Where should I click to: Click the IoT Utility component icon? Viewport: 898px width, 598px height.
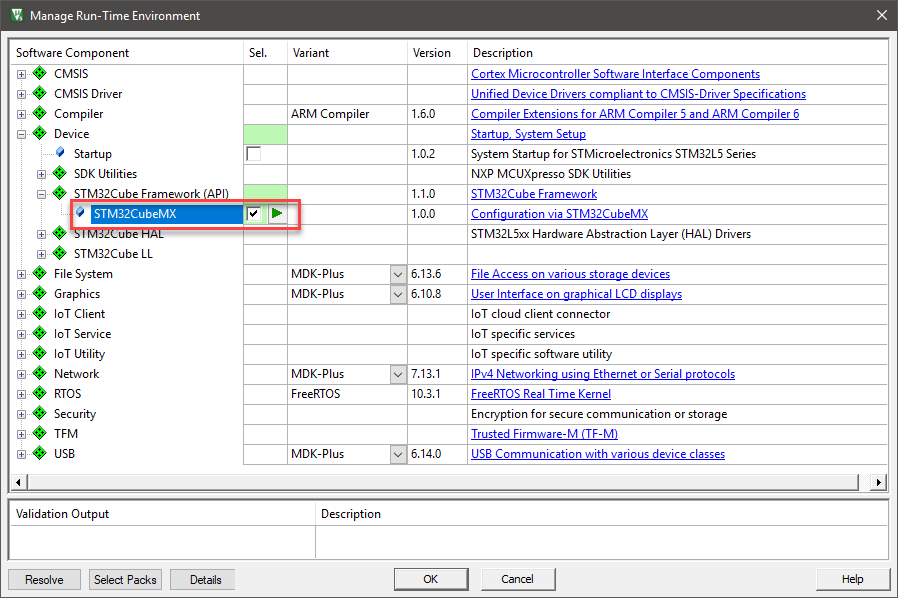point(40,353)
